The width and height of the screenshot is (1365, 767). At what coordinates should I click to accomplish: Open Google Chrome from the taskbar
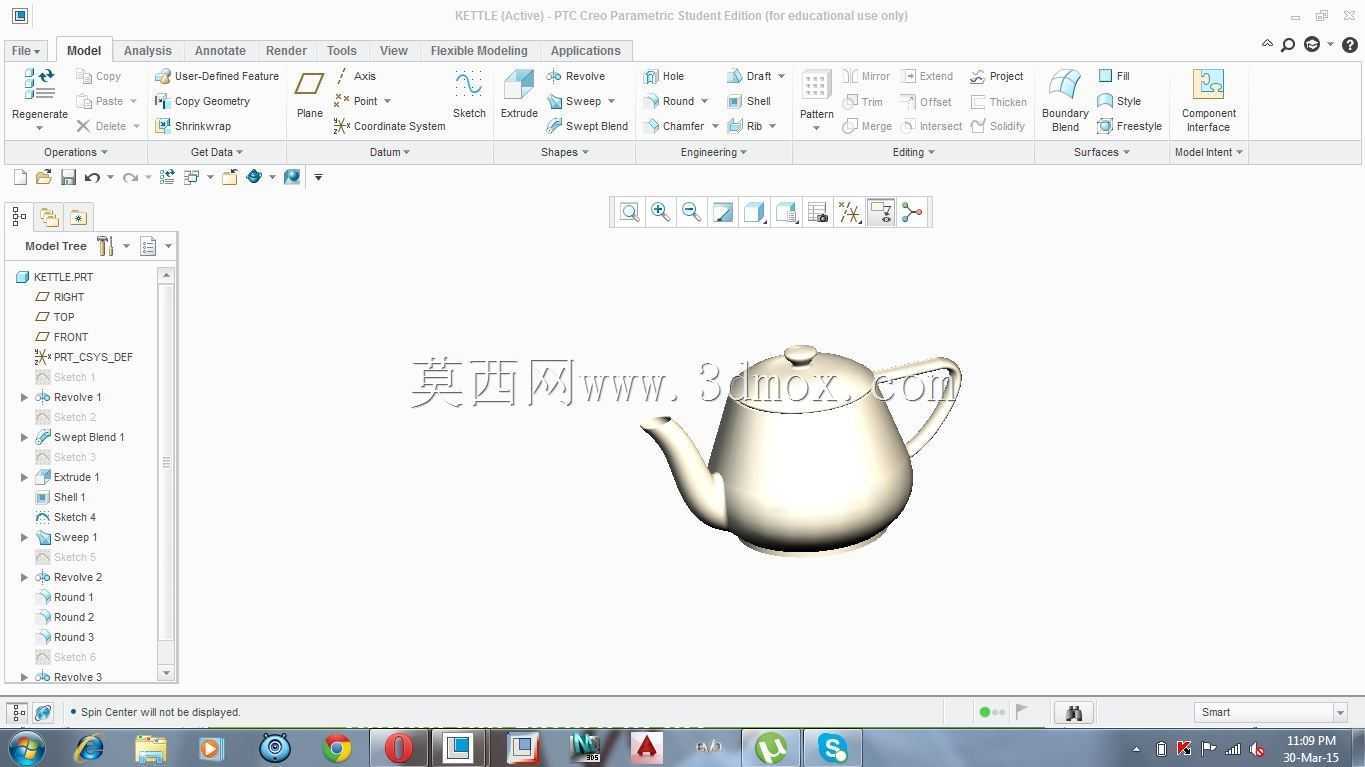click(337, 748)
